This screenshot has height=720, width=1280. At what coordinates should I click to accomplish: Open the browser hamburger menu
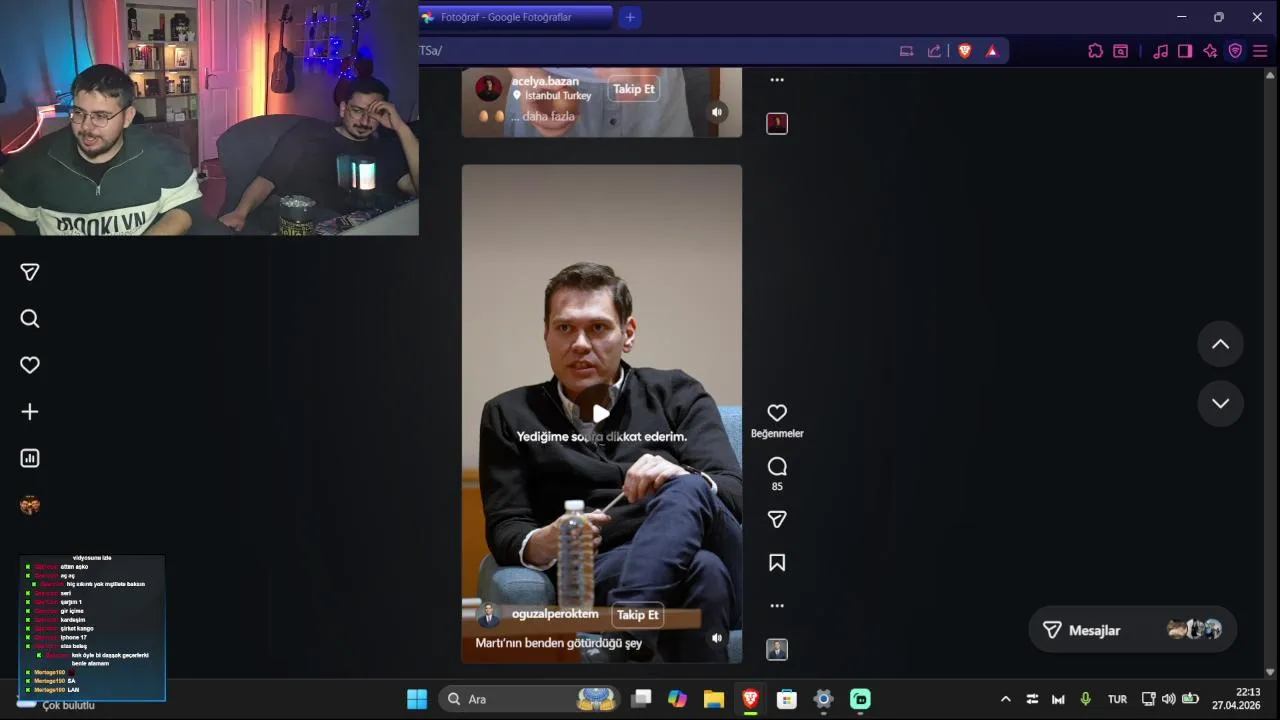1260,51
